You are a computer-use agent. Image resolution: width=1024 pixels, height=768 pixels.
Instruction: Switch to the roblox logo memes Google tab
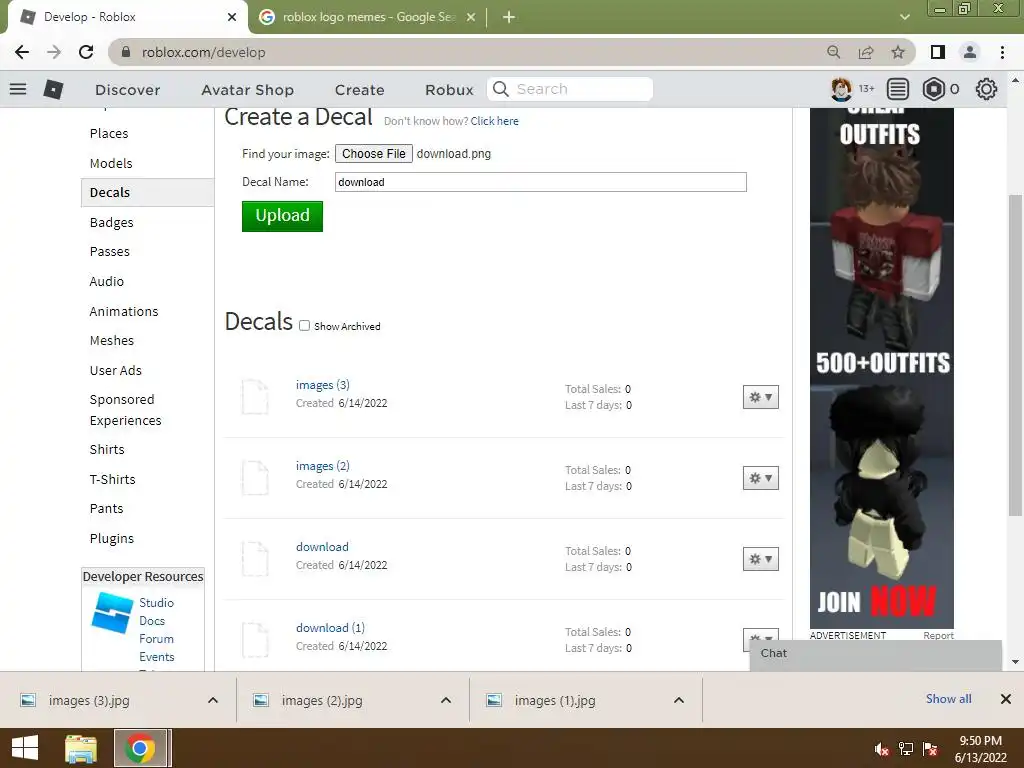pos(368,17)
